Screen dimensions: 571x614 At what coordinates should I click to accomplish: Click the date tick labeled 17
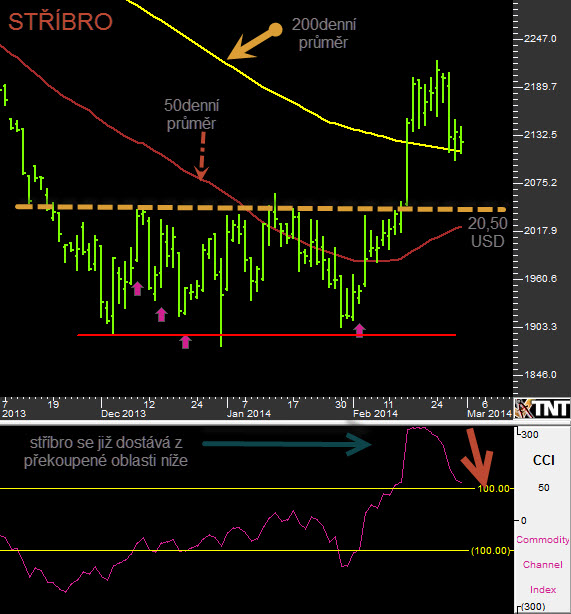(x=293, y=404)
